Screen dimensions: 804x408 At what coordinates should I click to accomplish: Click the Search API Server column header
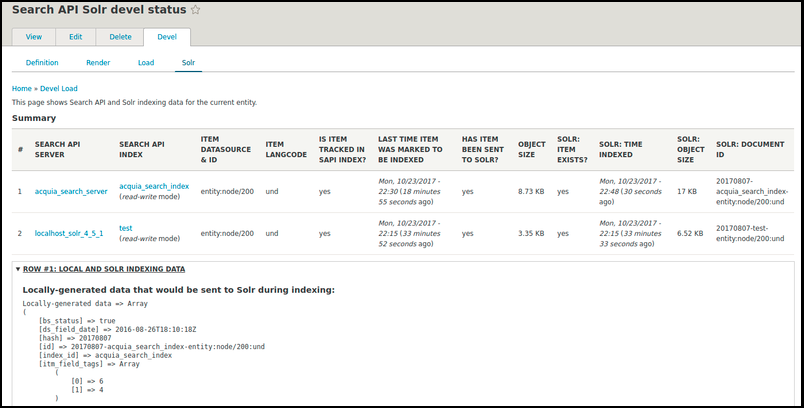coord(58,149)
